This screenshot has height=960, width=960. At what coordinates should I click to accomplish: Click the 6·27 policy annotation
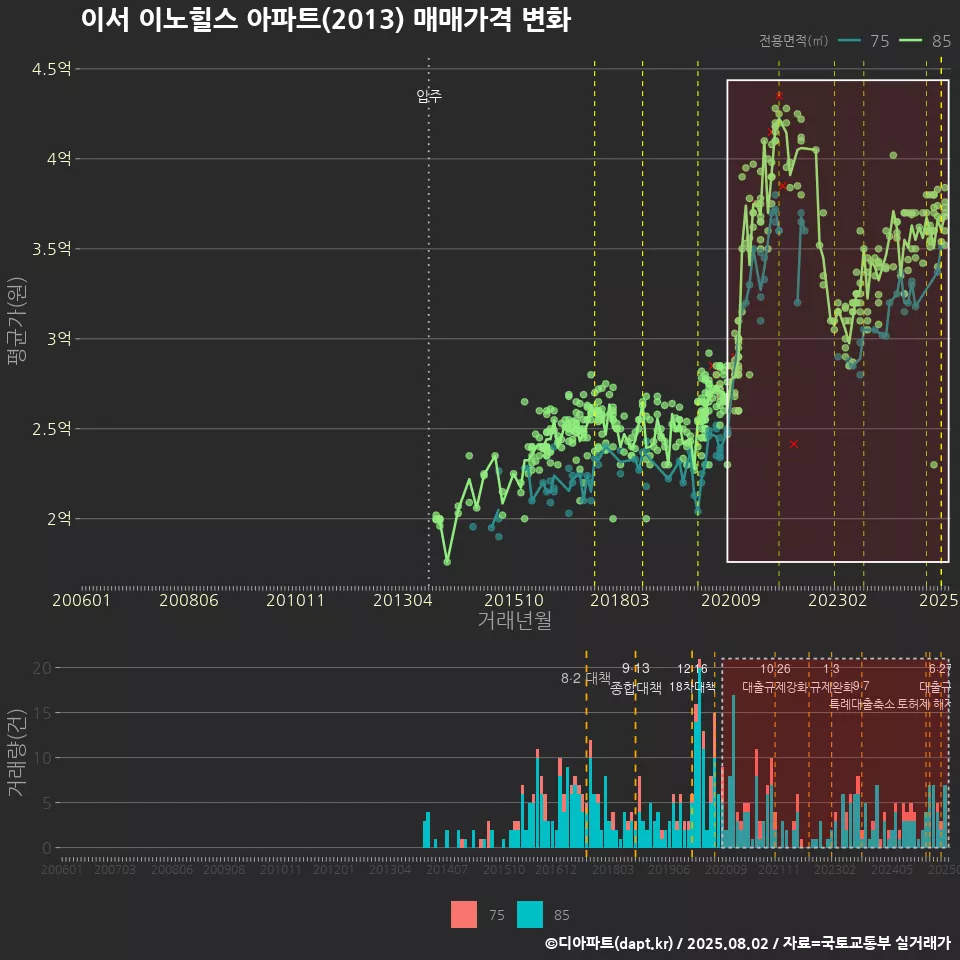pyautogui.click(x=940, y=669)
